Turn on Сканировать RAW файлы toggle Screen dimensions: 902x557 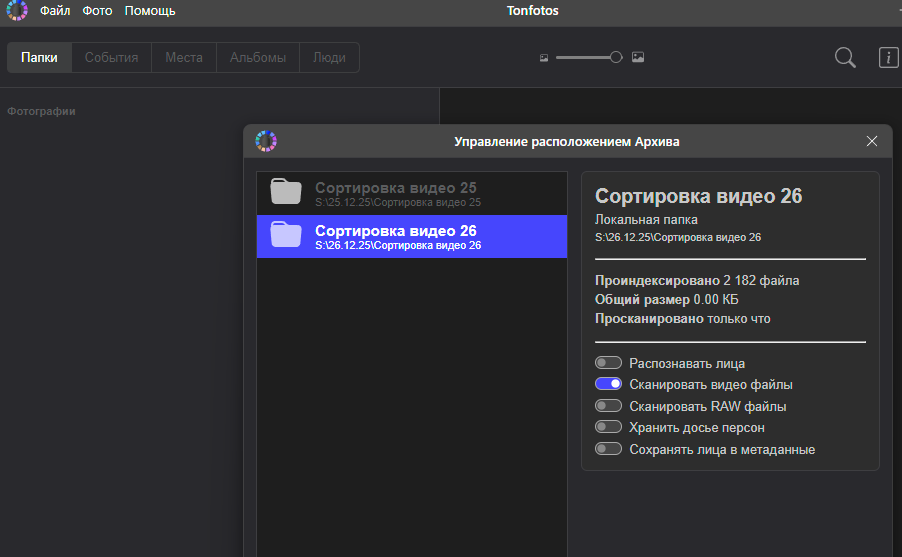pos(608,406)
